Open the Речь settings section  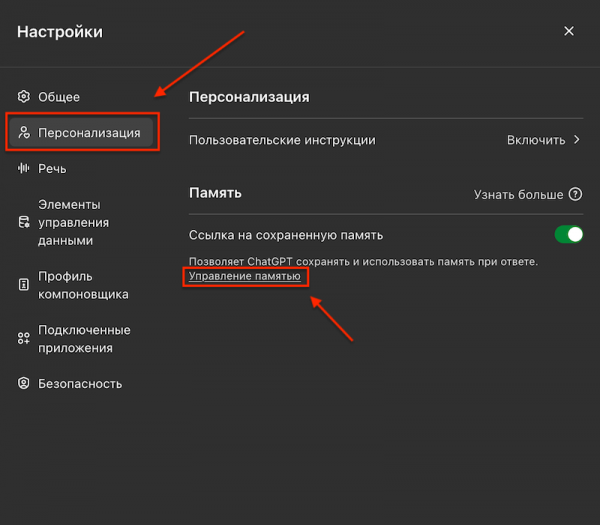click(x=52, y=169)
